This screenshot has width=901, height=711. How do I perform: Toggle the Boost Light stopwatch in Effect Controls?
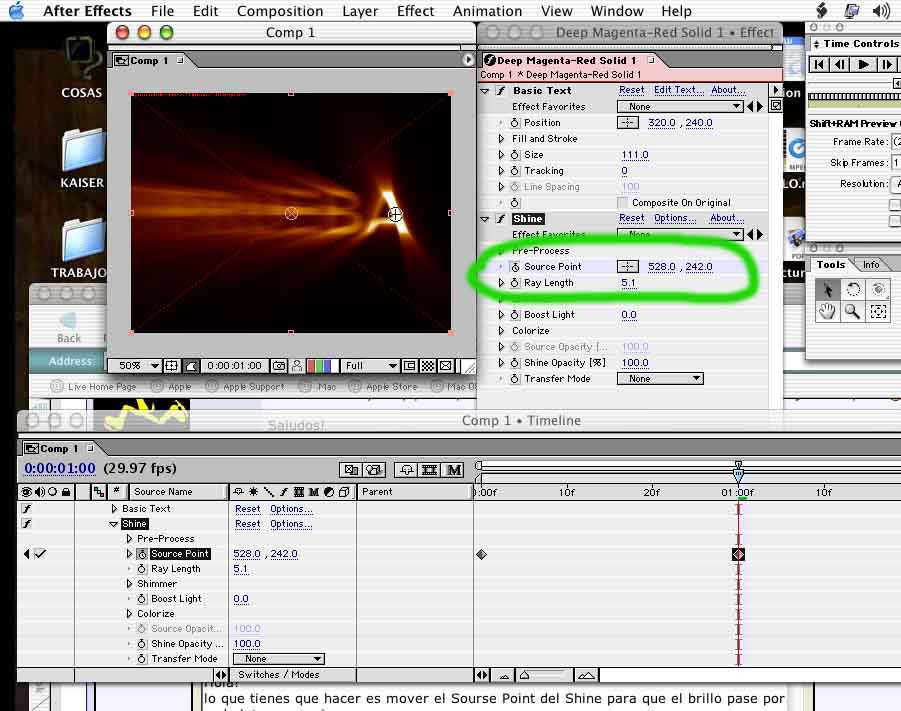pyautogui.click(x=515, y=315)
